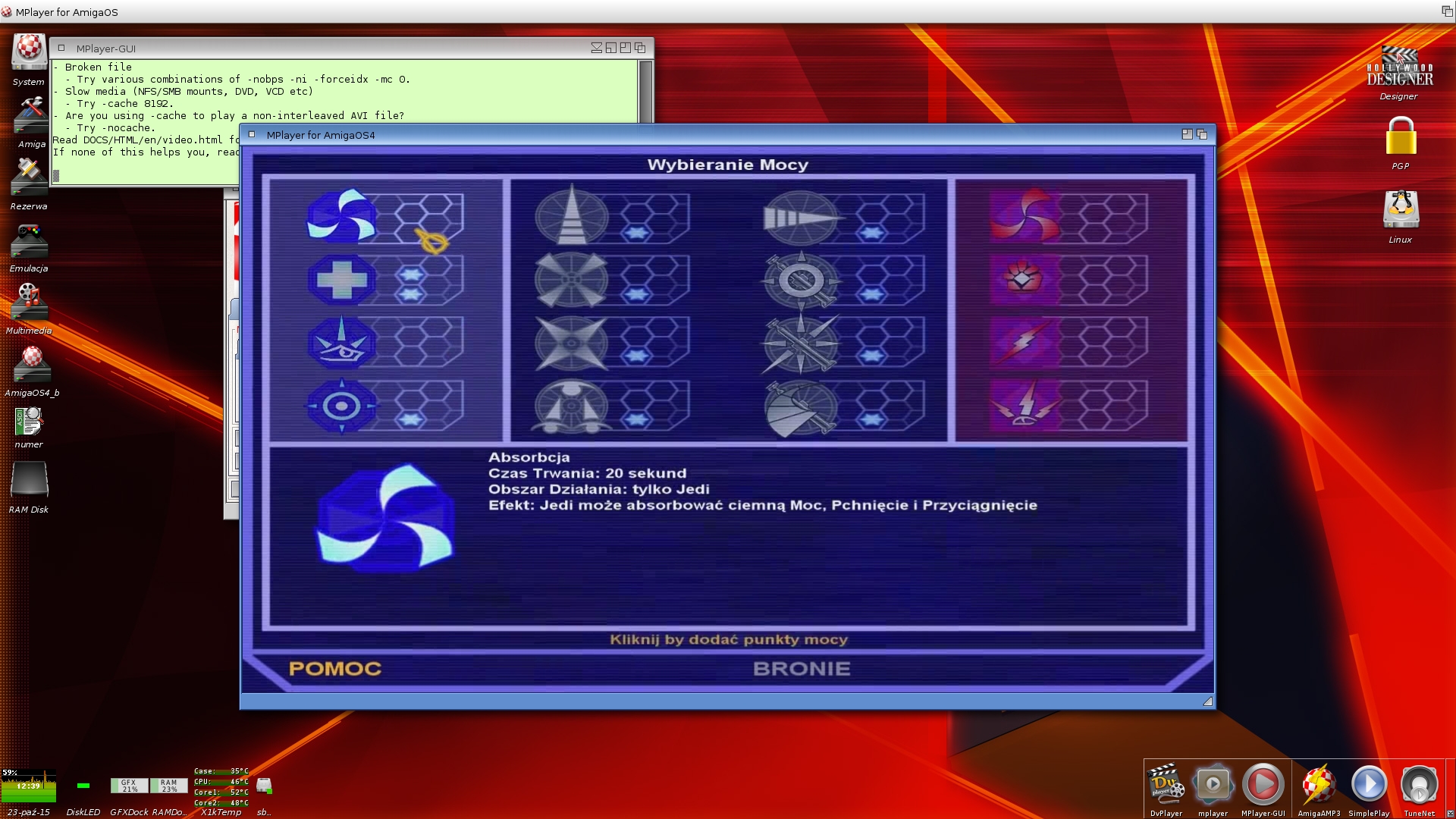
Task: Select the dark side Grip fist icon
Action: click(1025, 280)
